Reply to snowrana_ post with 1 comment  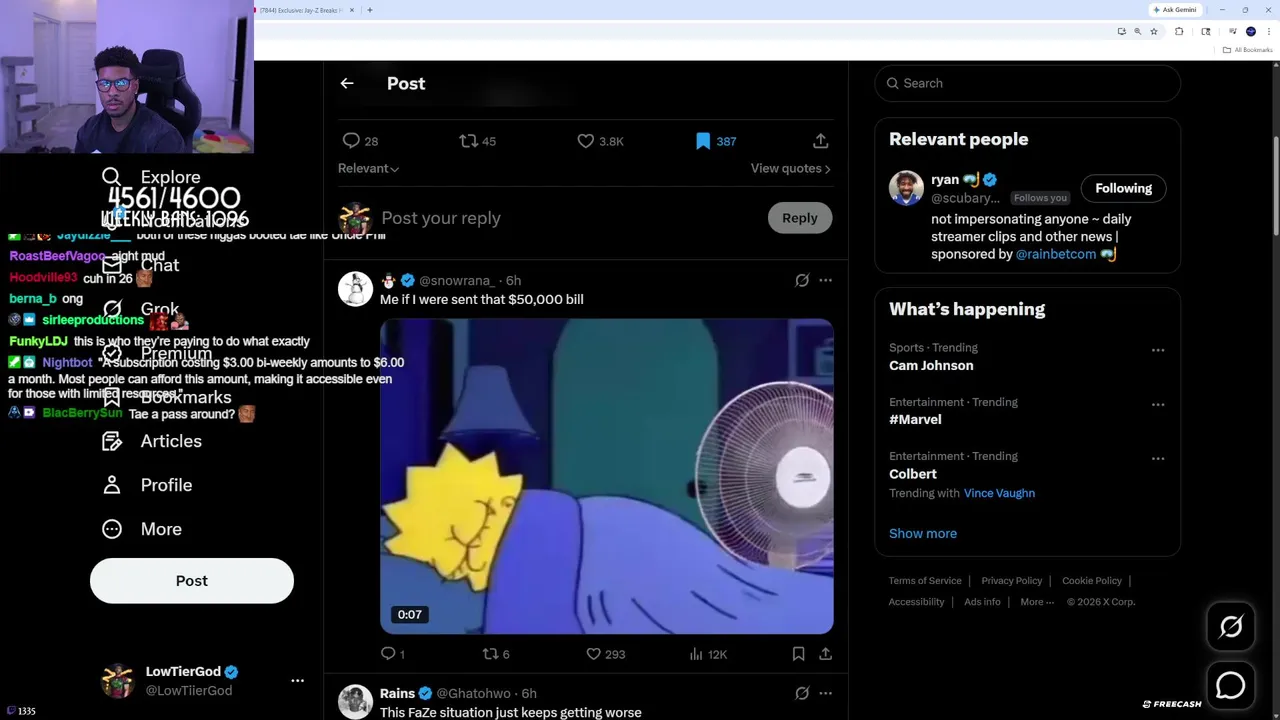click(x=393, y=654)
